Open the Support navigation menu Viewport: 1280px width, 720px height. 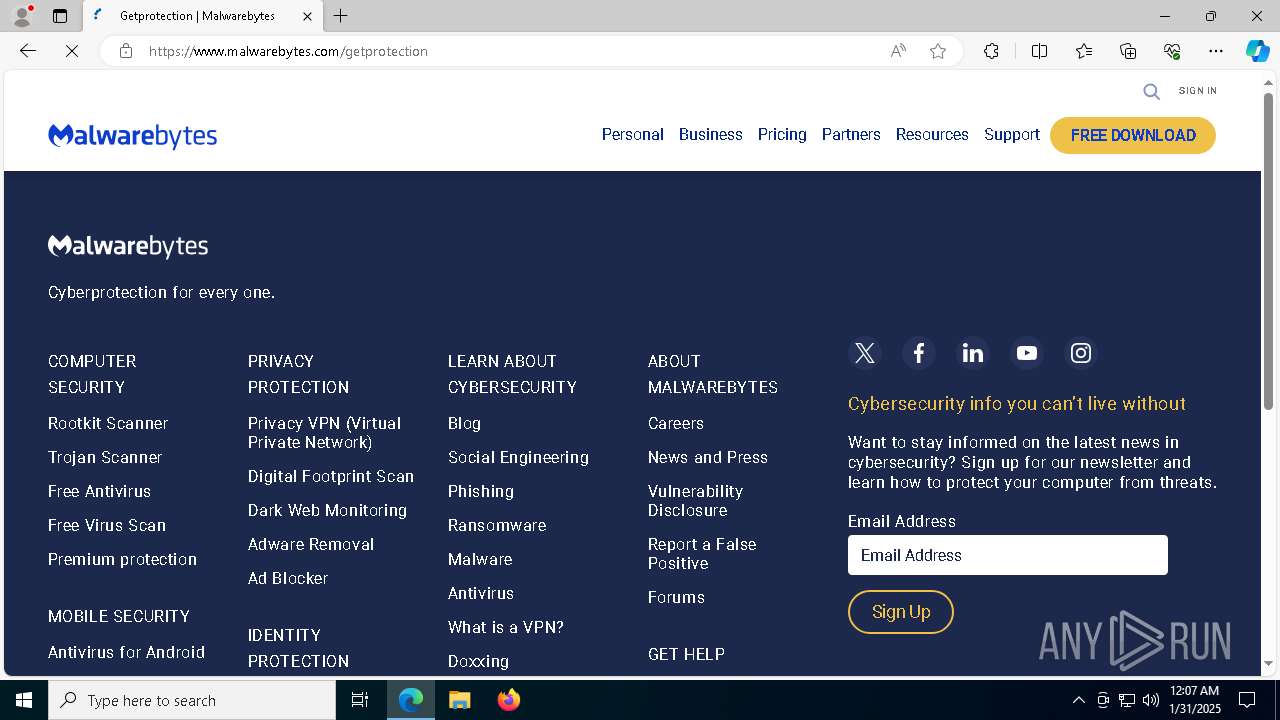[1012, 135]
